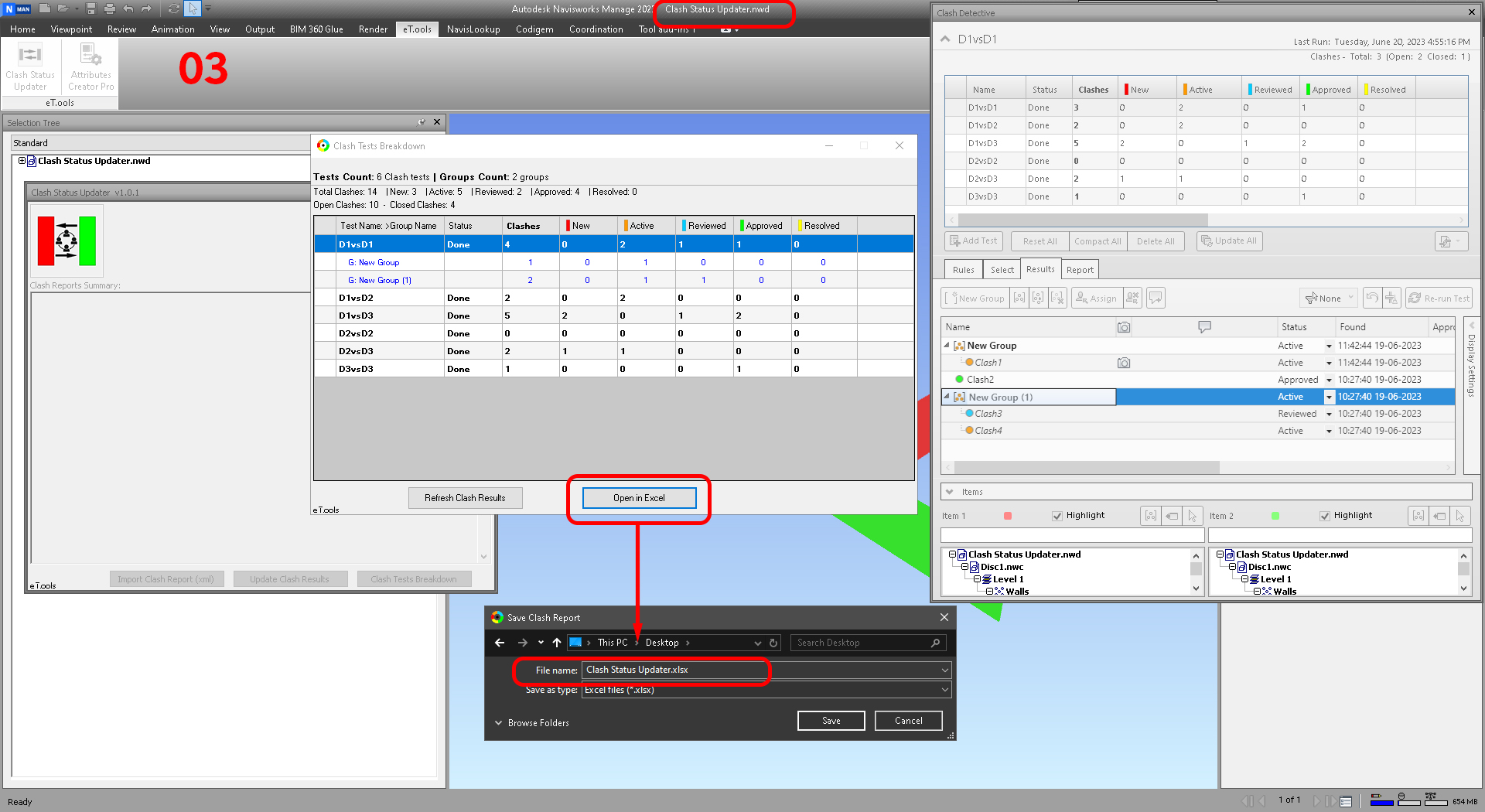Click the Assign button in Results toolbar

pyautogui.click(x=1097, y=299)
